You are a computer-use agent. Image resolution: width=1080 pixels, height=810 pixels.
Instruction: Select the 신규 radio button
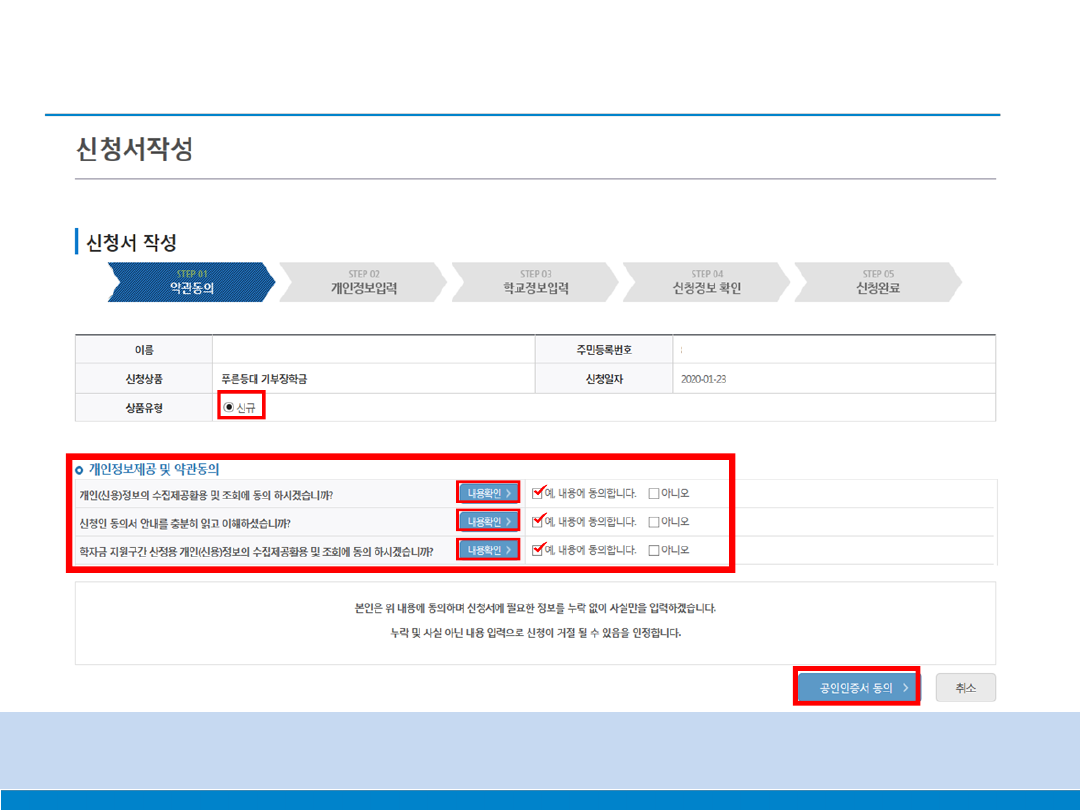click(x=229, y=407)
